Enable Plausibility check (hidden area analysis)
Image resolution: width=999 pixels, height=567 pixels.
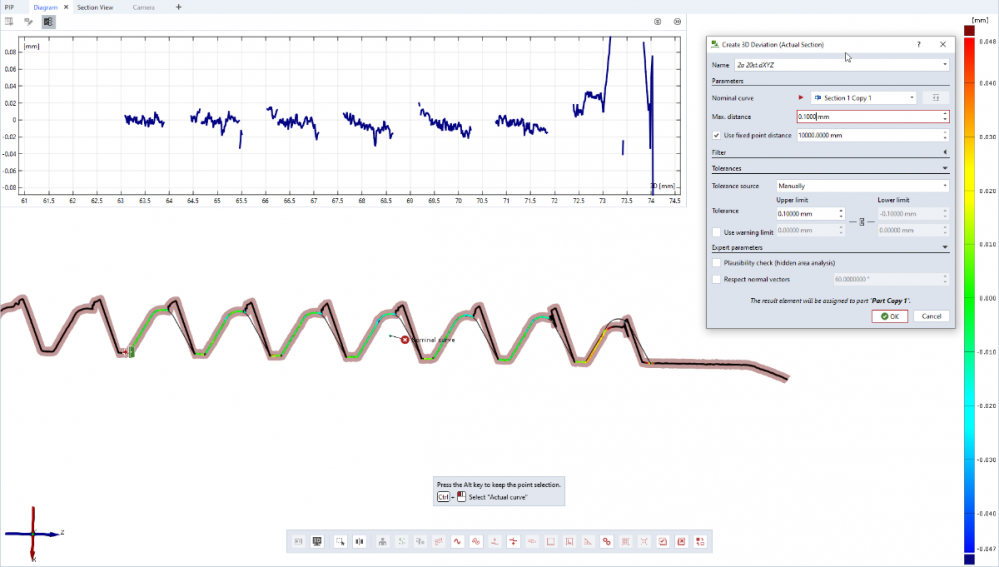coord(716,263)
